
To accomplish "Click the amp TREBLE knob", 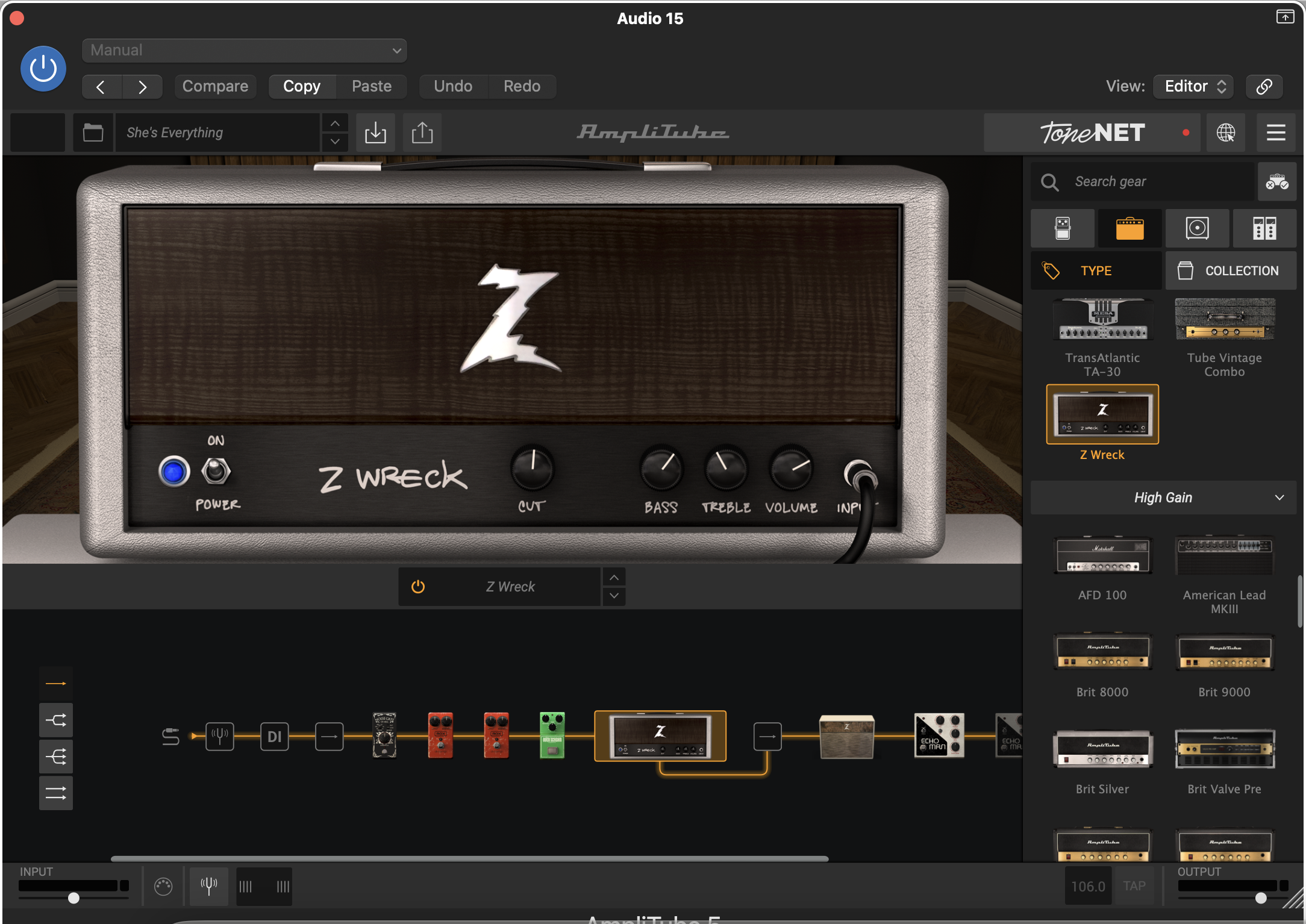I will point(725,469).
